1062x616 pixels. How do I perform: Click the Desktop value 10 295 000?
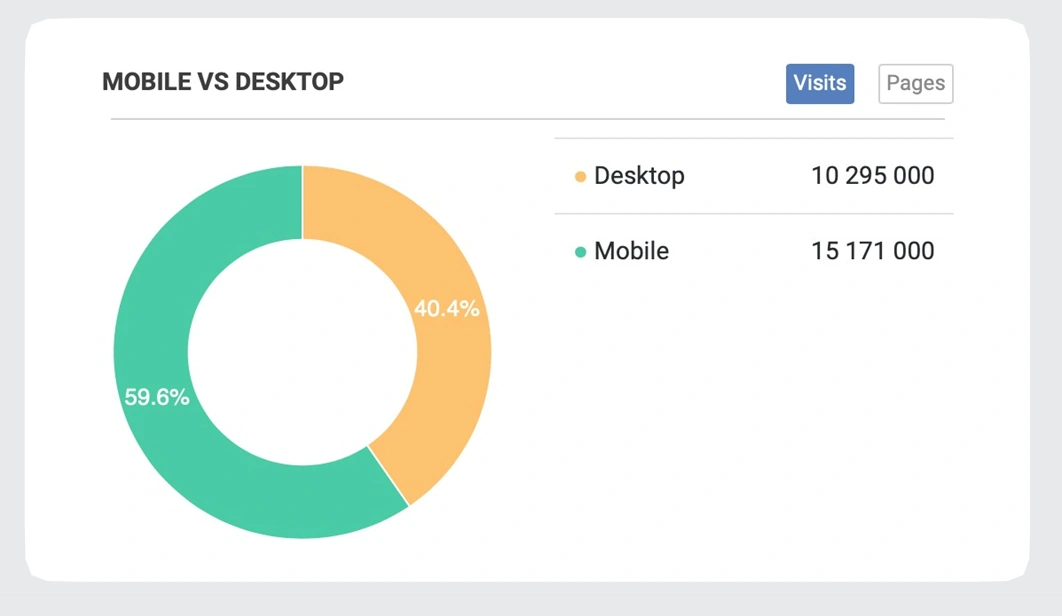click(x=872, y=176)
